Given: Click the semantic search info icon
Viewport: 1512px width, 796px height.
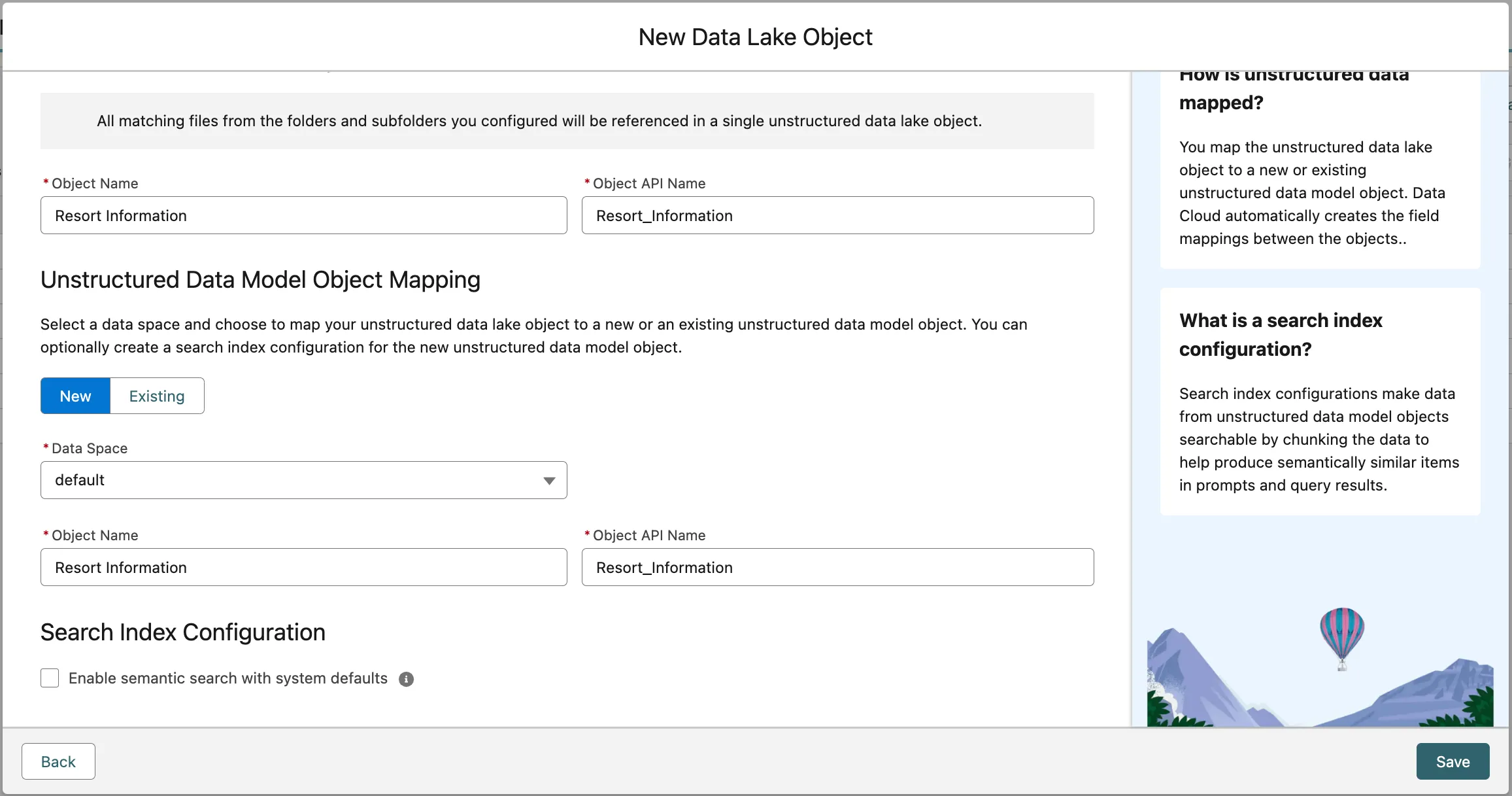Looking at the screenshot, I should [406, 679].
